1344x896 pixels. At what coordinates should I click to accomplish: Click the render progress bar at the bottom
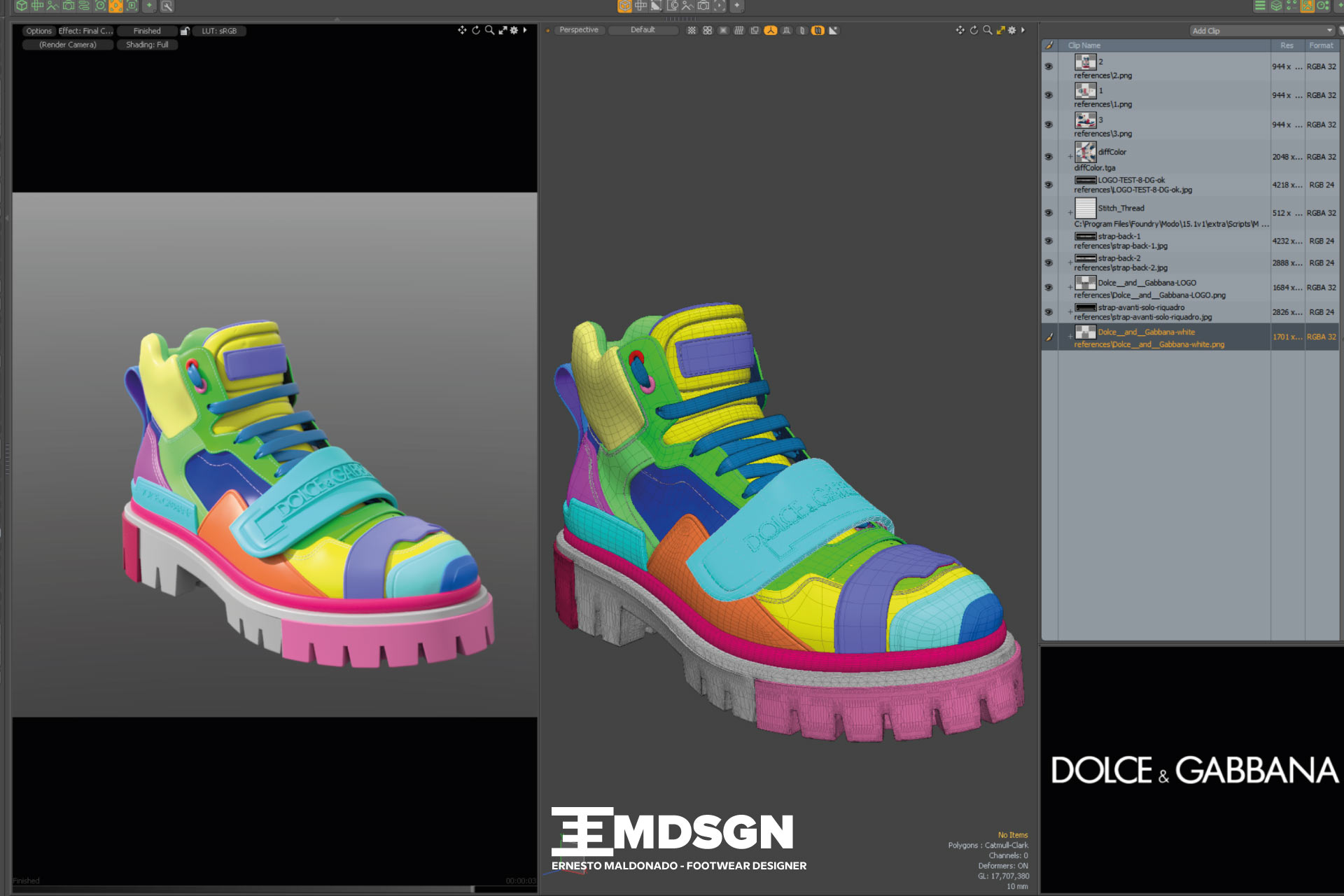tap(274, 889)
